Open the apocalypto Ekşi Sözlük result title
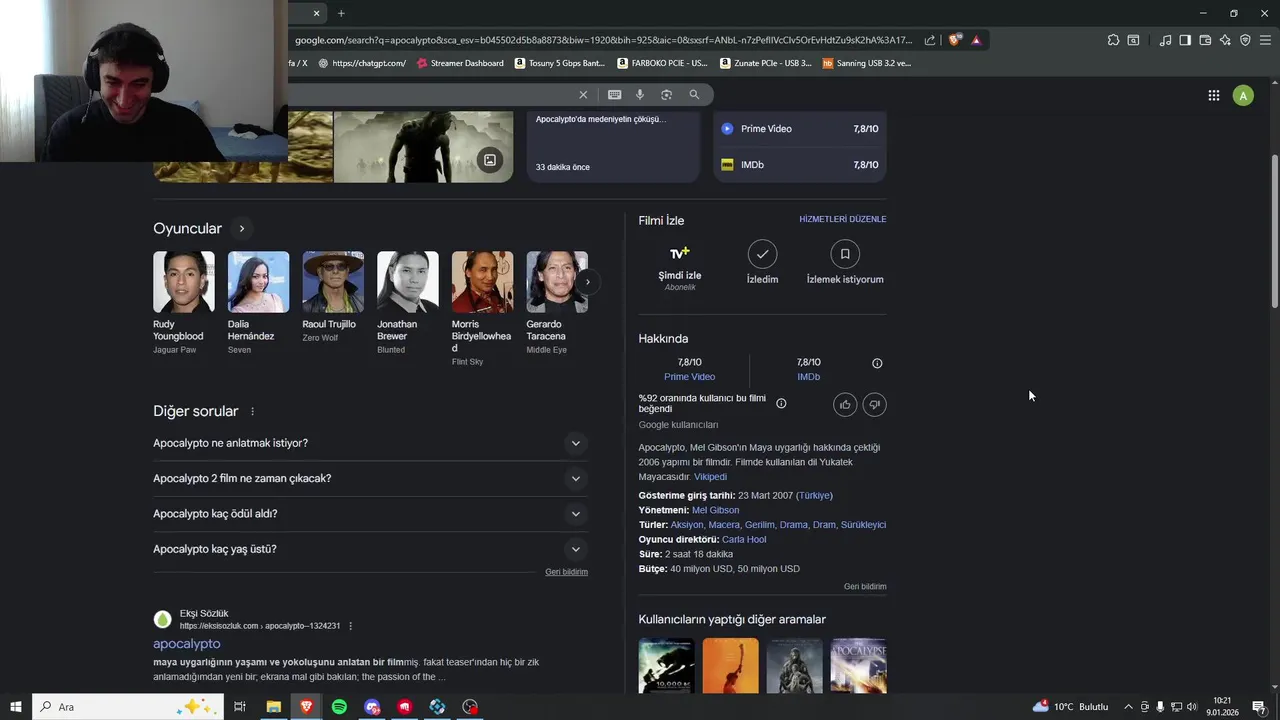The image size is (1280, 720). point(187,644)
